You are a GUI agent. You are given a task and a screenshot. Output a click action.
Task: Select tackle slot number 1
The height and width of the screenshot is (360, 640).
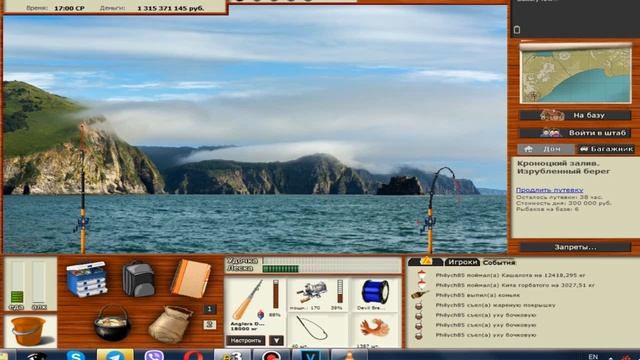[x=209, y=309]
